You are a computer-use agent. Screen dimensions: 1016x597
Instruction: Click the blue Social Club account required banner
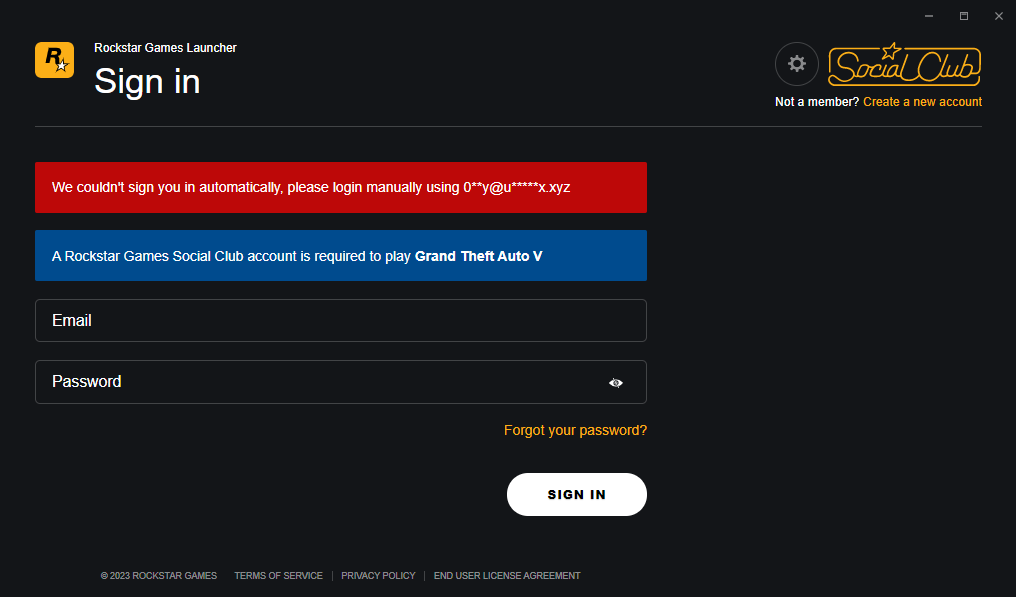(341, 255)
